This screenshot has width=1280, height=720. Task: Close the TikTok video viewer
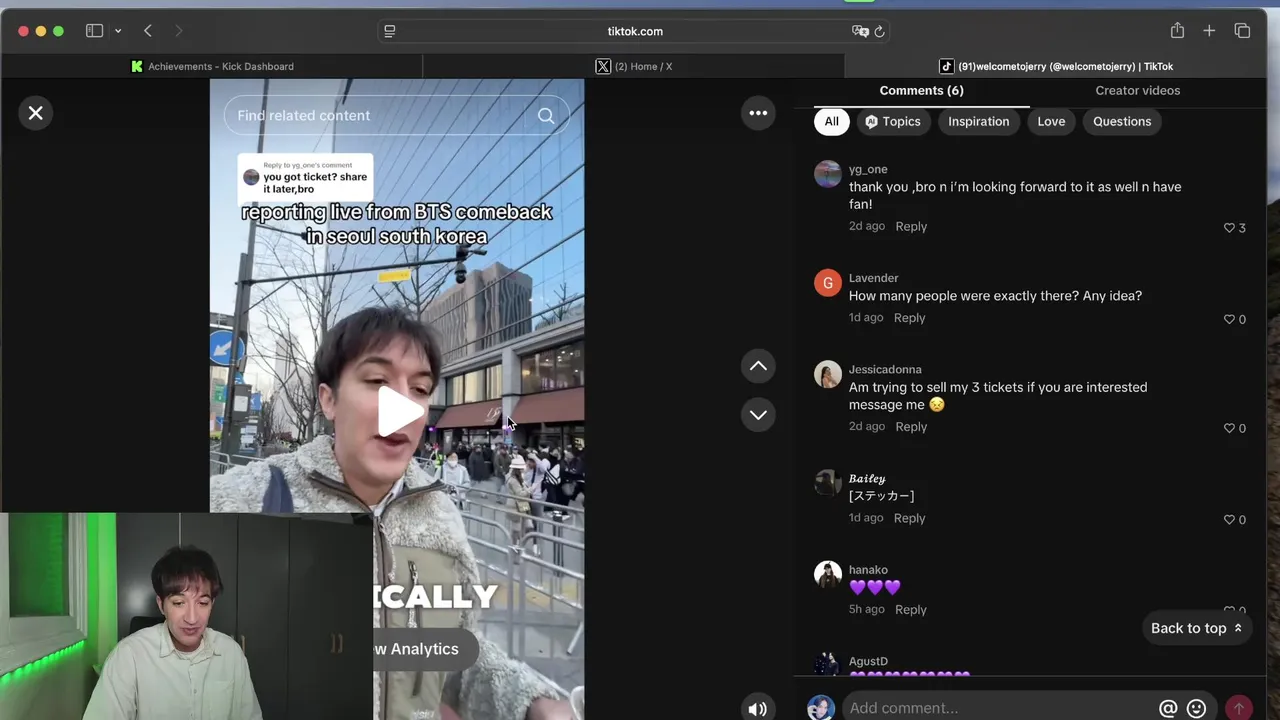coord(36,113)
